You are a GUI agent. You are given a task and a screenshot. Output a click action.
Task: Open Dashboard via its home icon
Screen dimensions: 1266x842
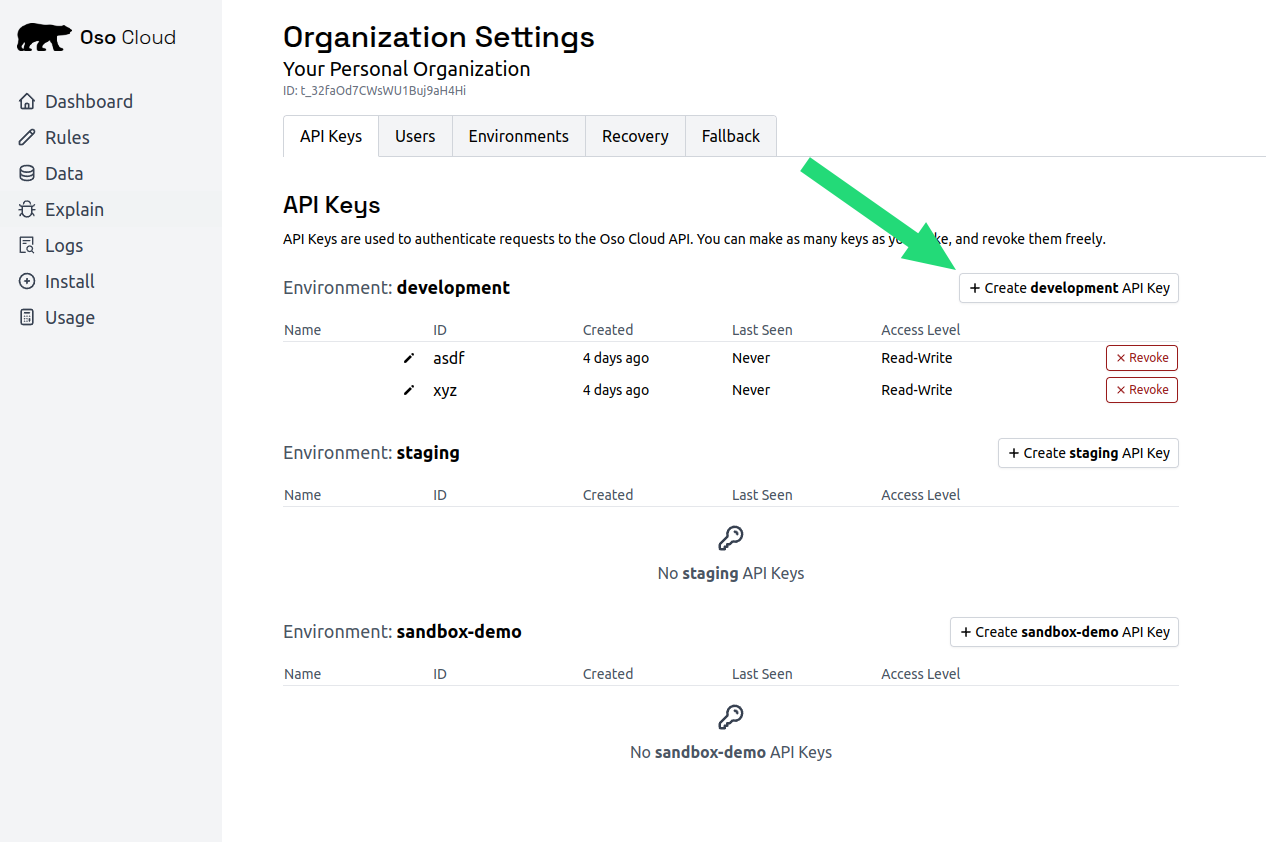tap(27, 101)
